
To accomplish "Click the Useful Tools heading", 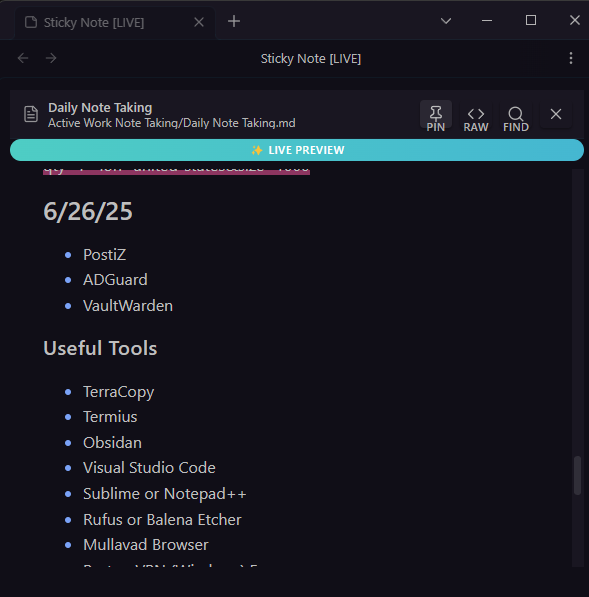I will [100, 348].
